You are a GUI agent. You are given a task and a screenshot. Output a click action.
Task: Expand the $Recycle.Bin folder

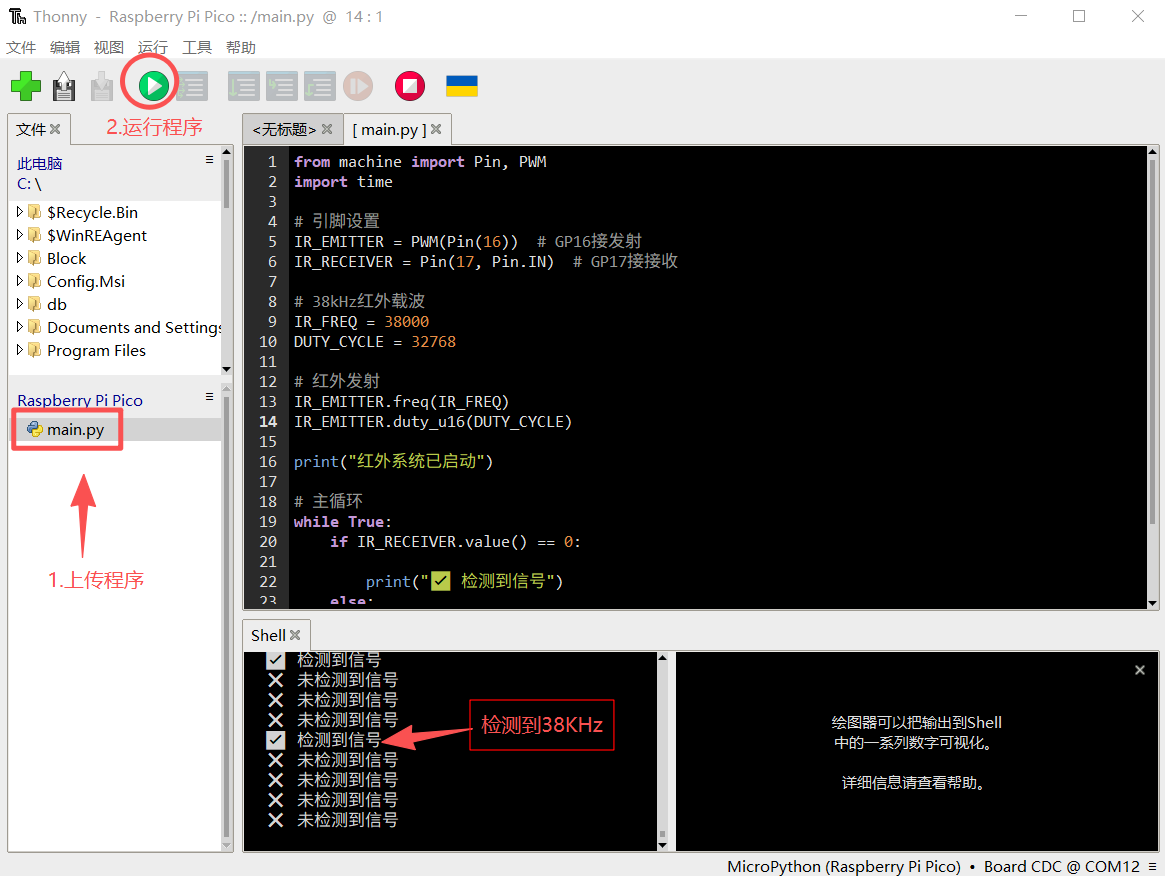(20, 212)
